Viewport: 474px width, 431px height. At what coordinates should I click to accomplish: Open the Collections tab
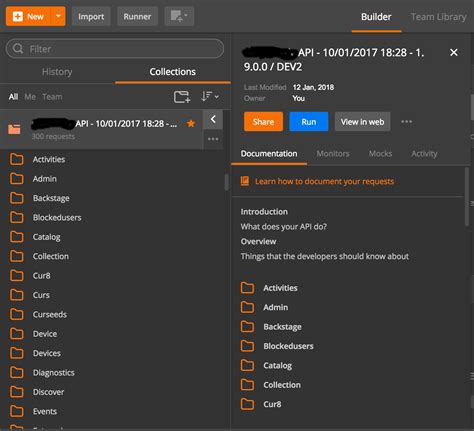tap(173, 72)
